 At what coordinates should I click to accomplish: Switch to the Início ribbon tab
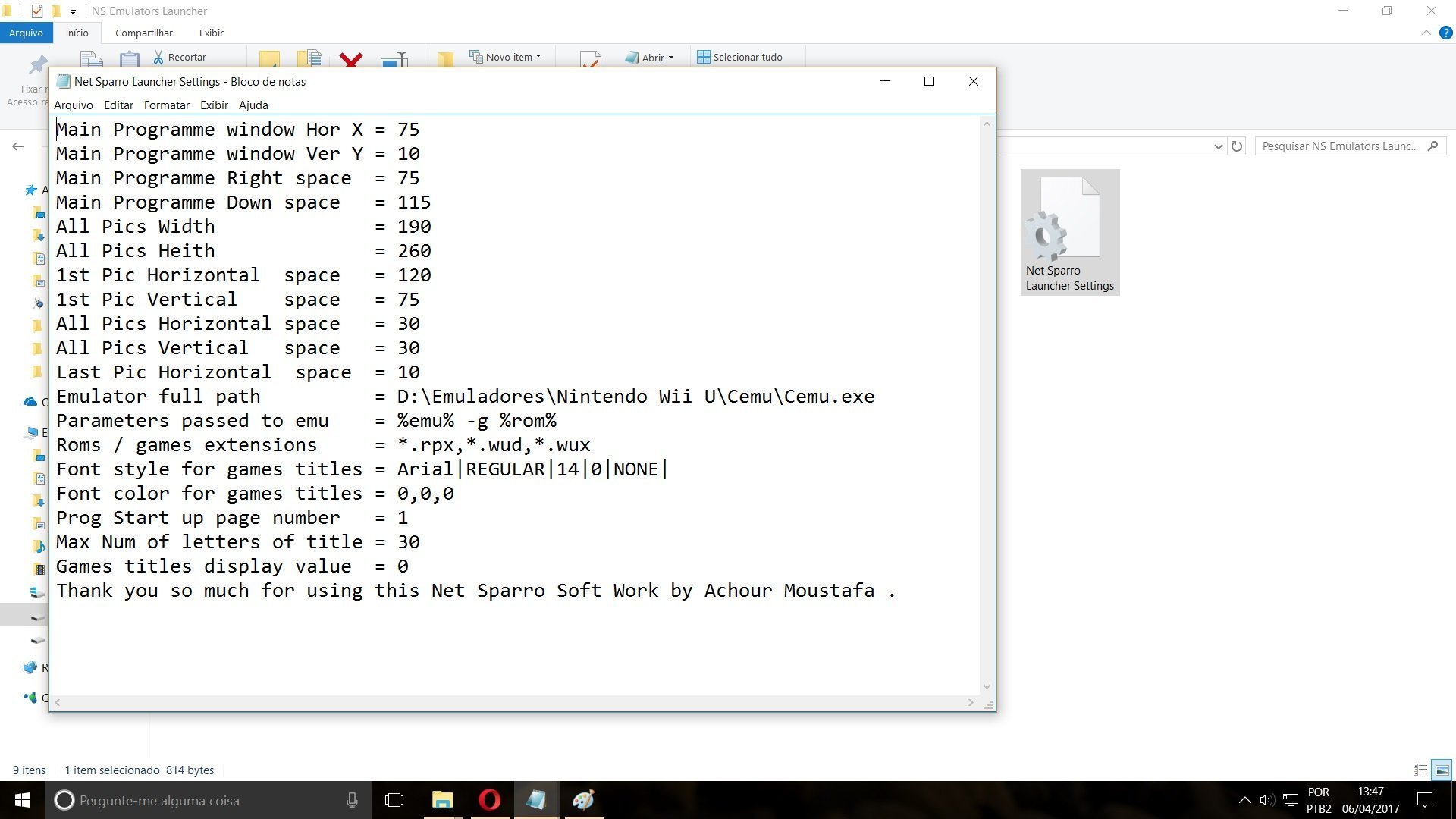pos(77,33)
